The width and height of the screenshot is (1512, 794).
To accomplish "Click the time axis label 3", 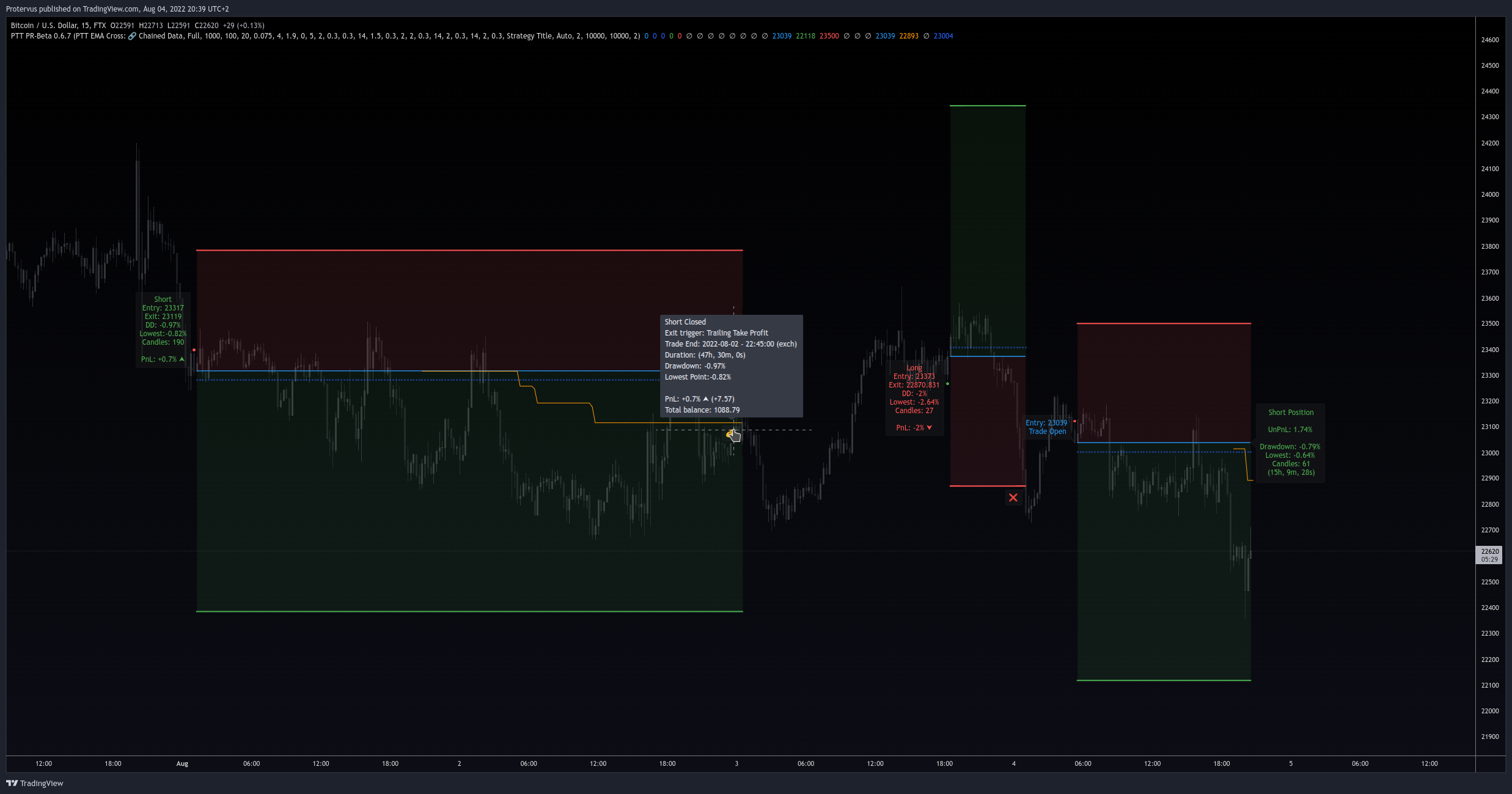I will pyautogui.click(x=736, y=763).
